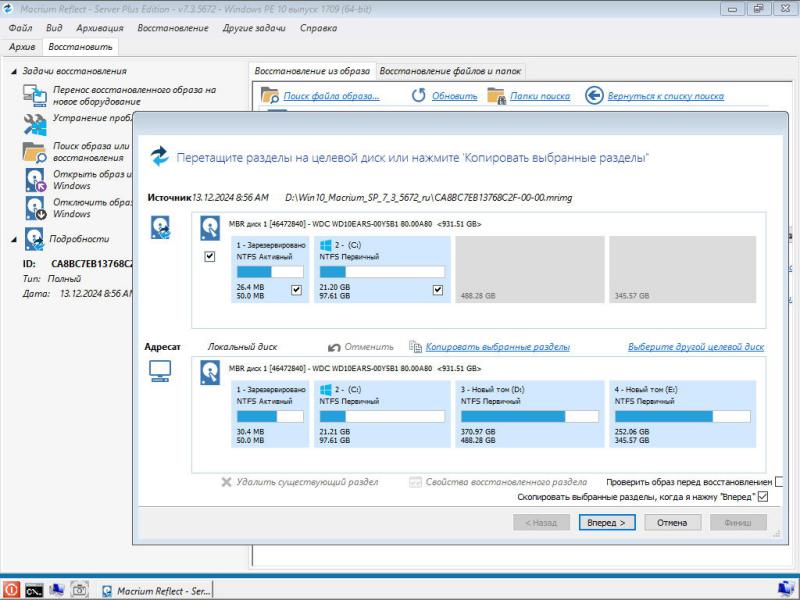This screenshot has width=800, height=600.
Task: Toggle the source disk 1 select-all checkbox
Action: [x=210, y=256]
